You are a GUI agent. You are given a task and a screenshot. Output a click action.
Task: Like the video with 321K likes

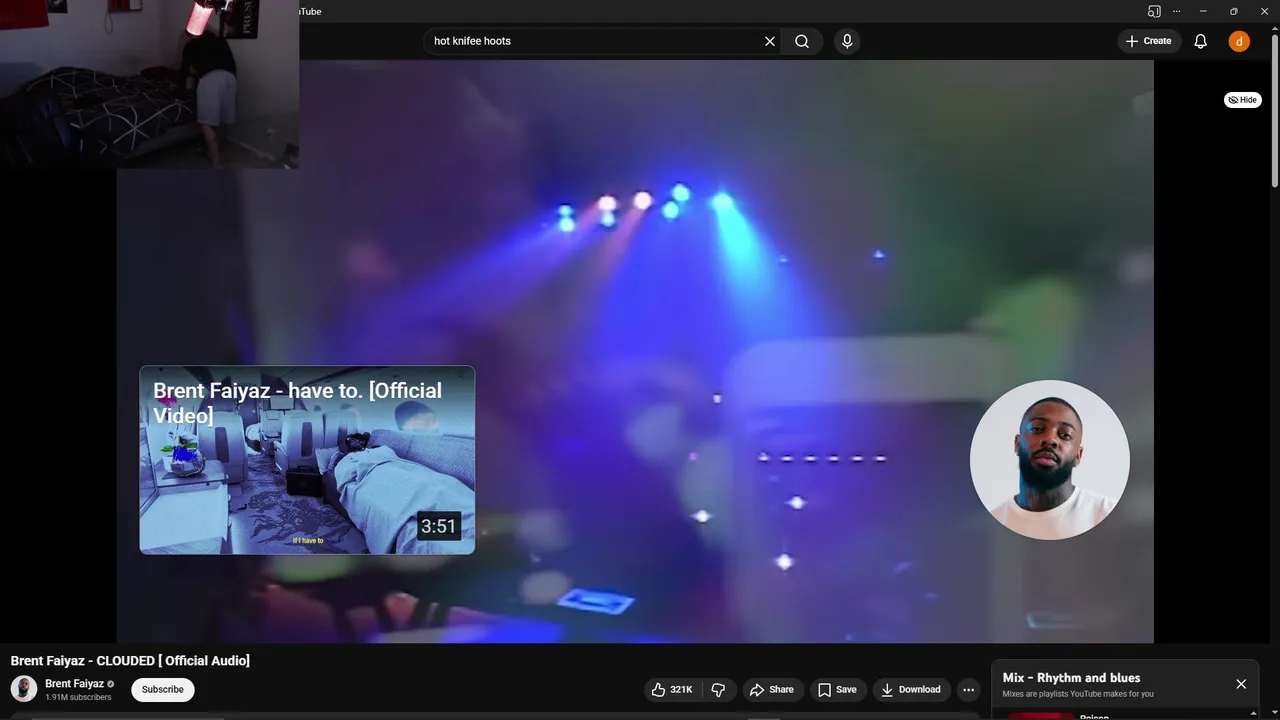coord(673,690)
